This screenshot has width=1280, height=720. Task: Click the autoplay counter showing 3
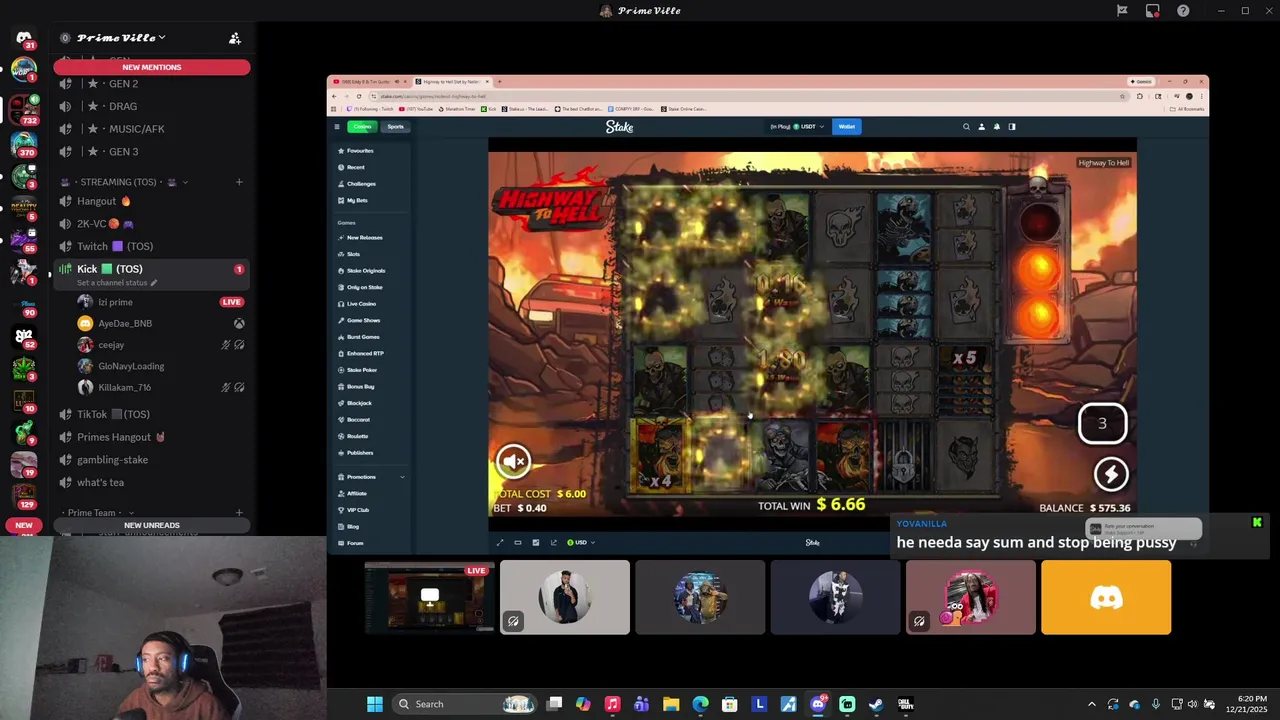point(1102,423)
